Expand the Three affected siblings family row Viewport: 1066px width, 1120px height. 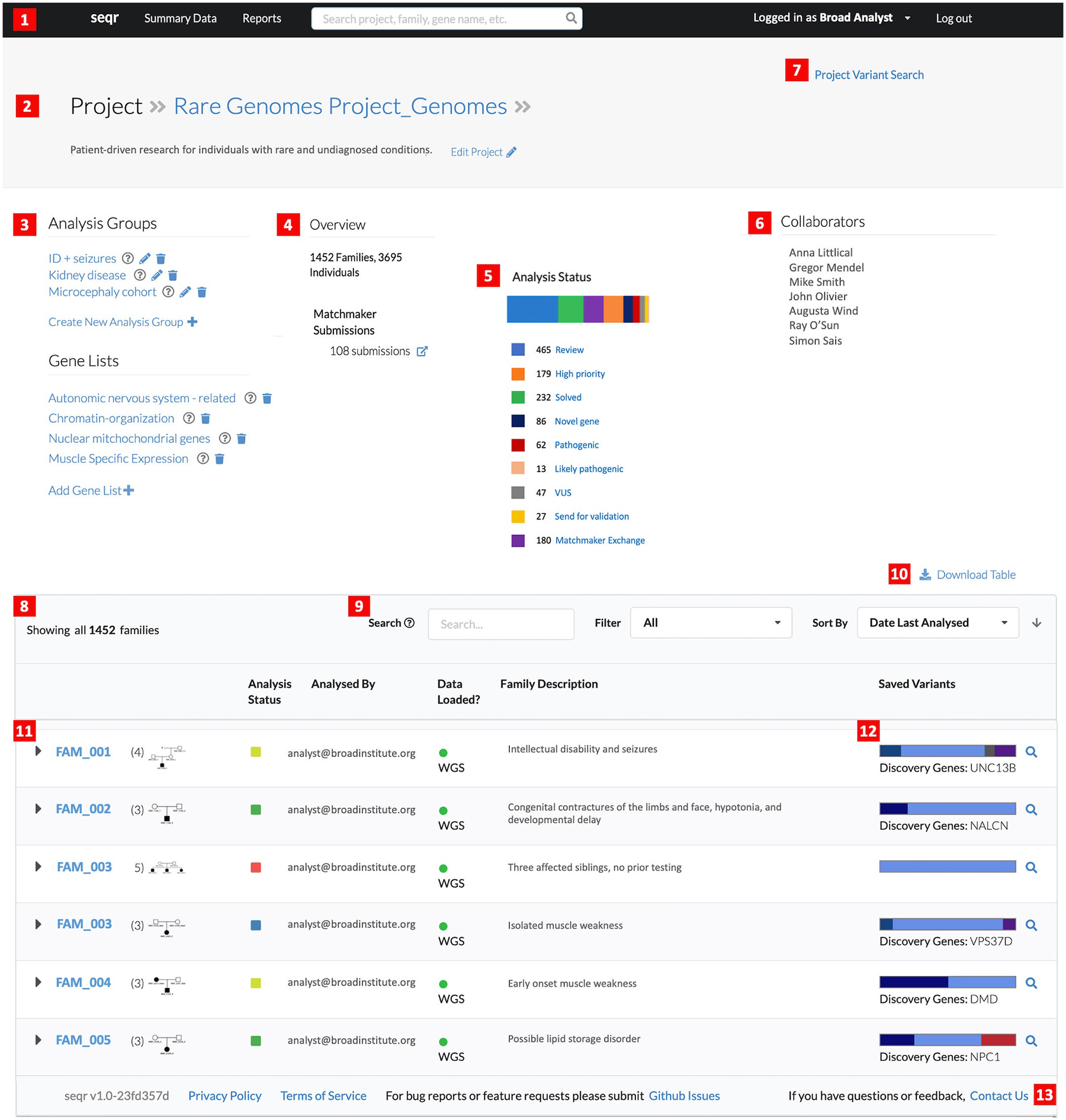pos(38,867)
